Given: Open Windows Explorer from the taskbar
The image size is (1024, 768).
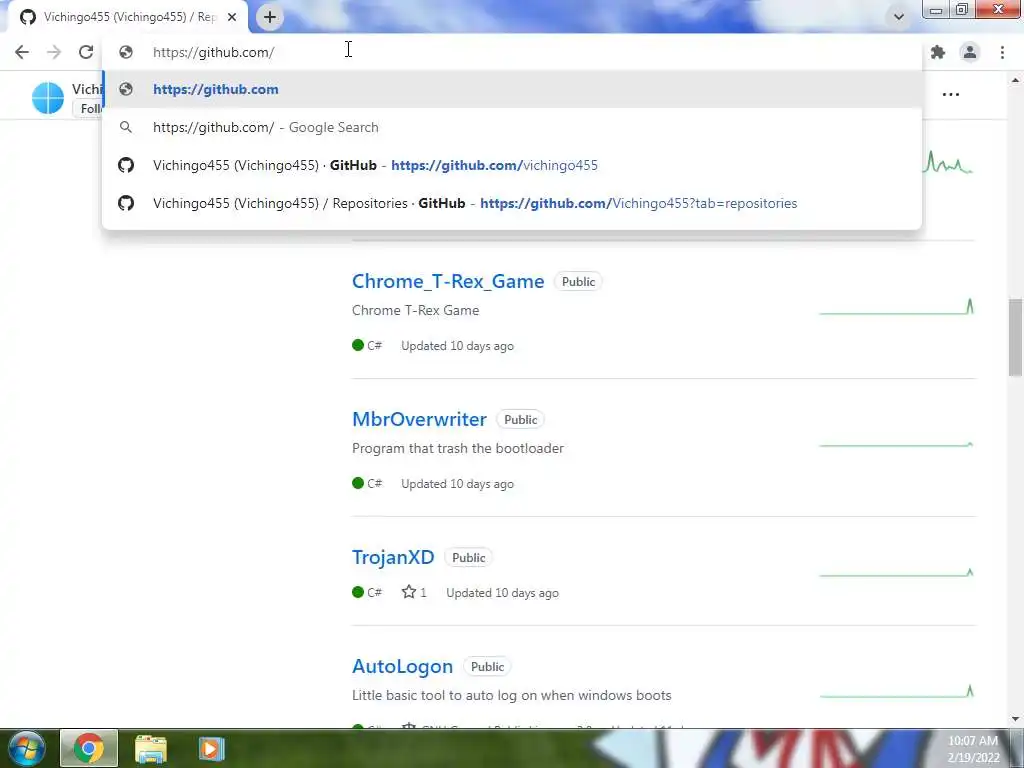Looking at the screenshot, I should click(151, 748).
